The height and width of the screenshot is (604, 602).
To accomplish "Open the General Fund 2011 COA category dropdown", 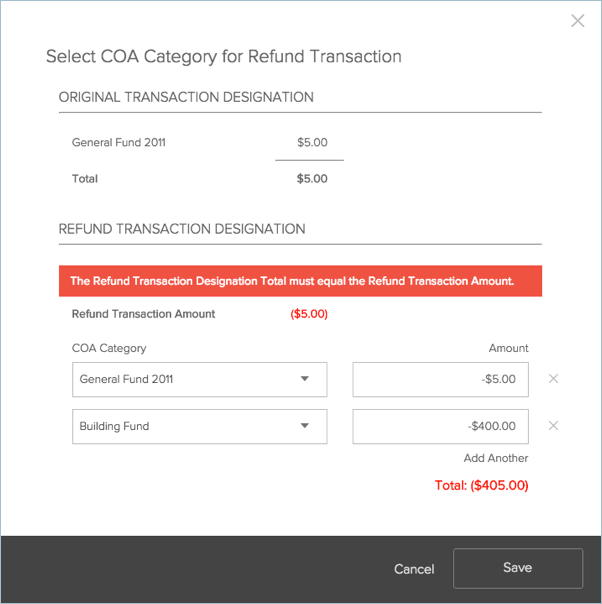I will [199, 380].
